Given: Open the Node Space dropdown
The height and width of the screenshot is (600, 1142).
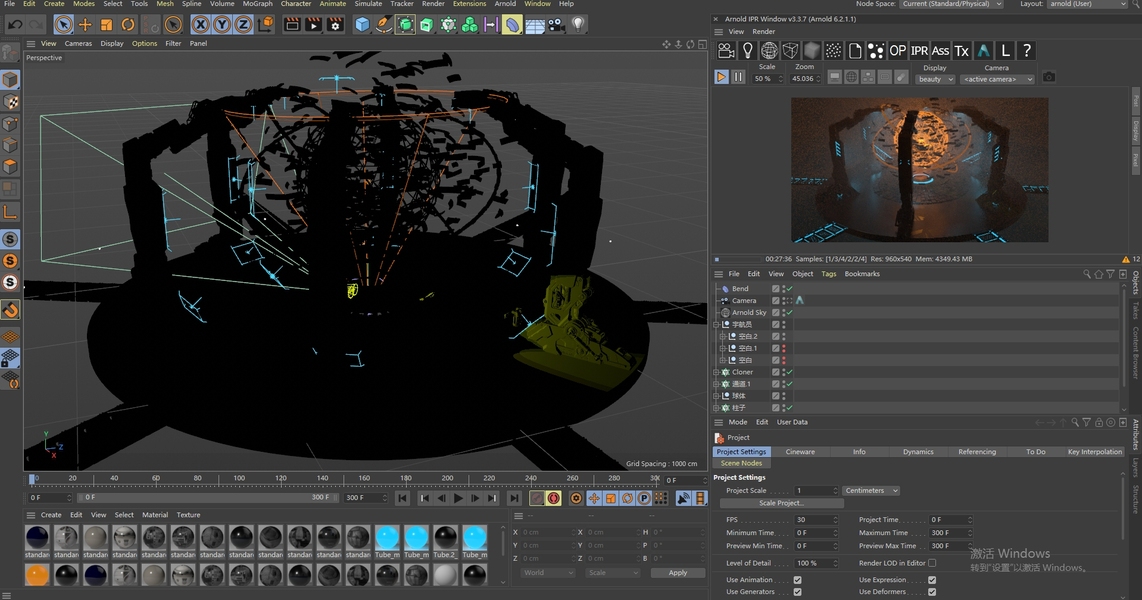Looking at the screenshot, I should [951, 4].
